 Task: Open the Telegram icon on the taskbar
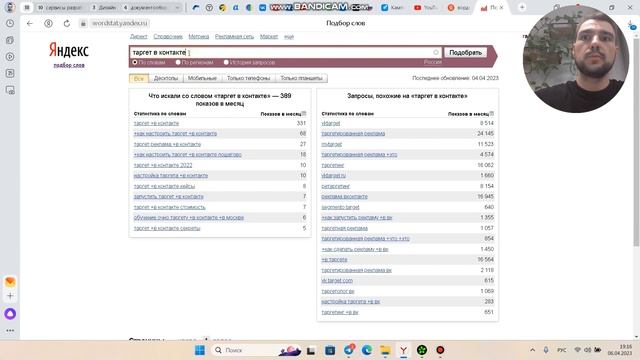point(349,350)
